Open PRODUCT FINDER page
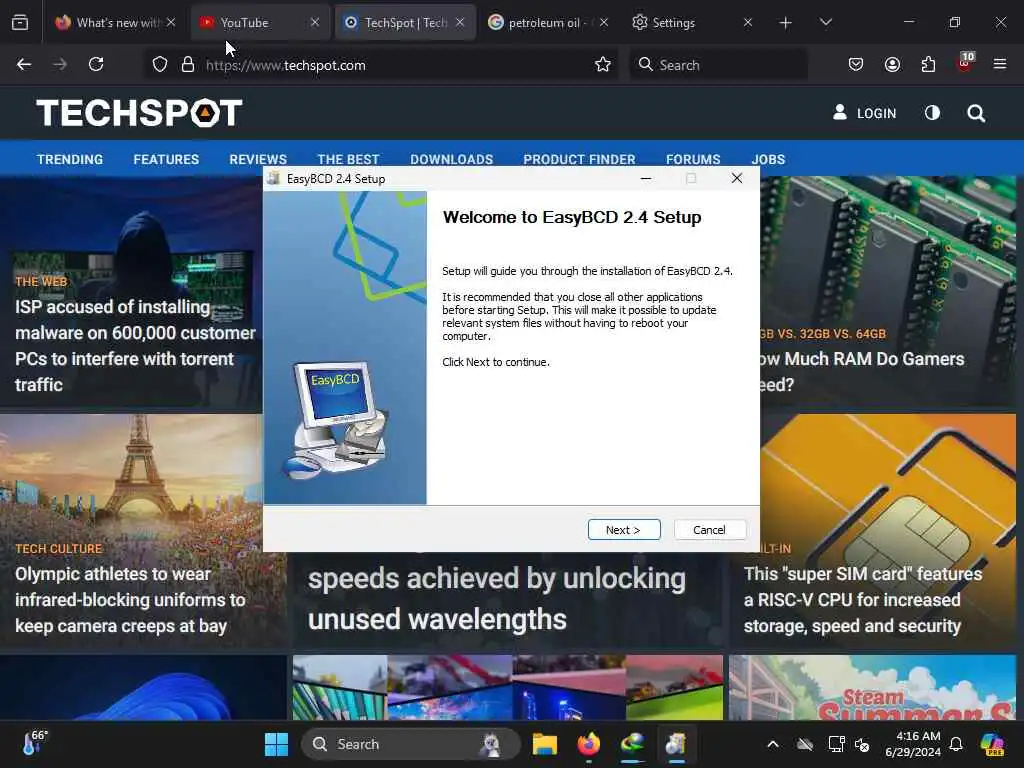The image size is (1024, 768). (x=579, y=159)
